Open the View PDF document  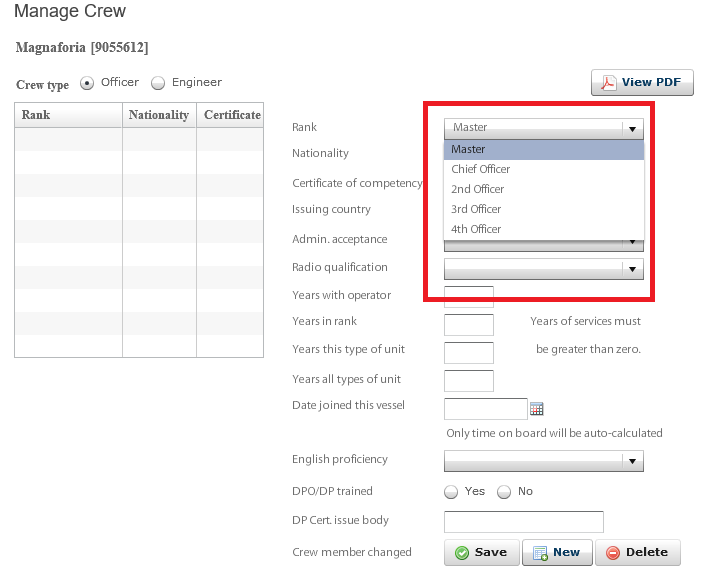(x=642, y=83)
